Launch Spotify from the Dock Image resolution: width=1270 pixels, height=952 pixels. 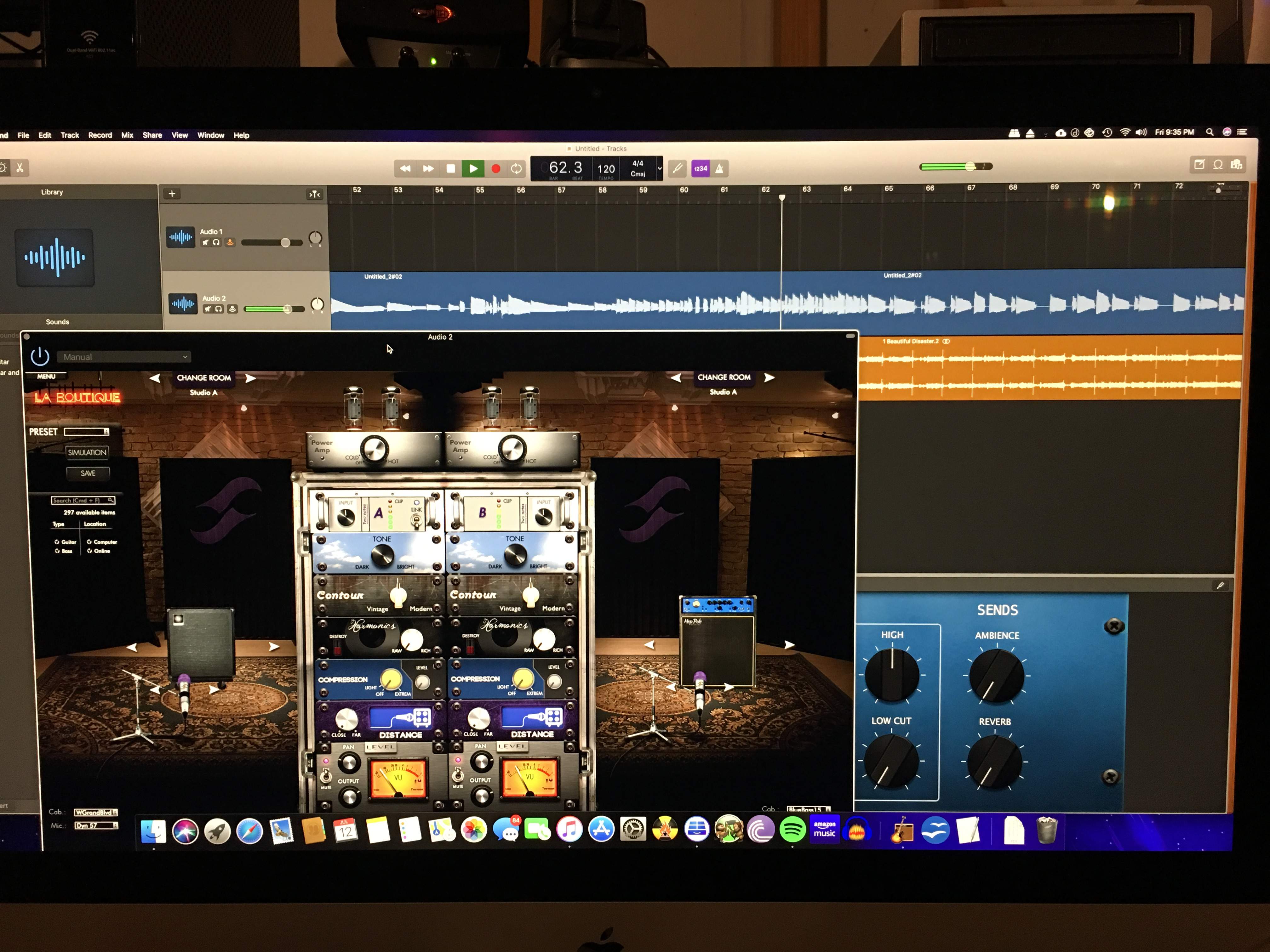792,830
